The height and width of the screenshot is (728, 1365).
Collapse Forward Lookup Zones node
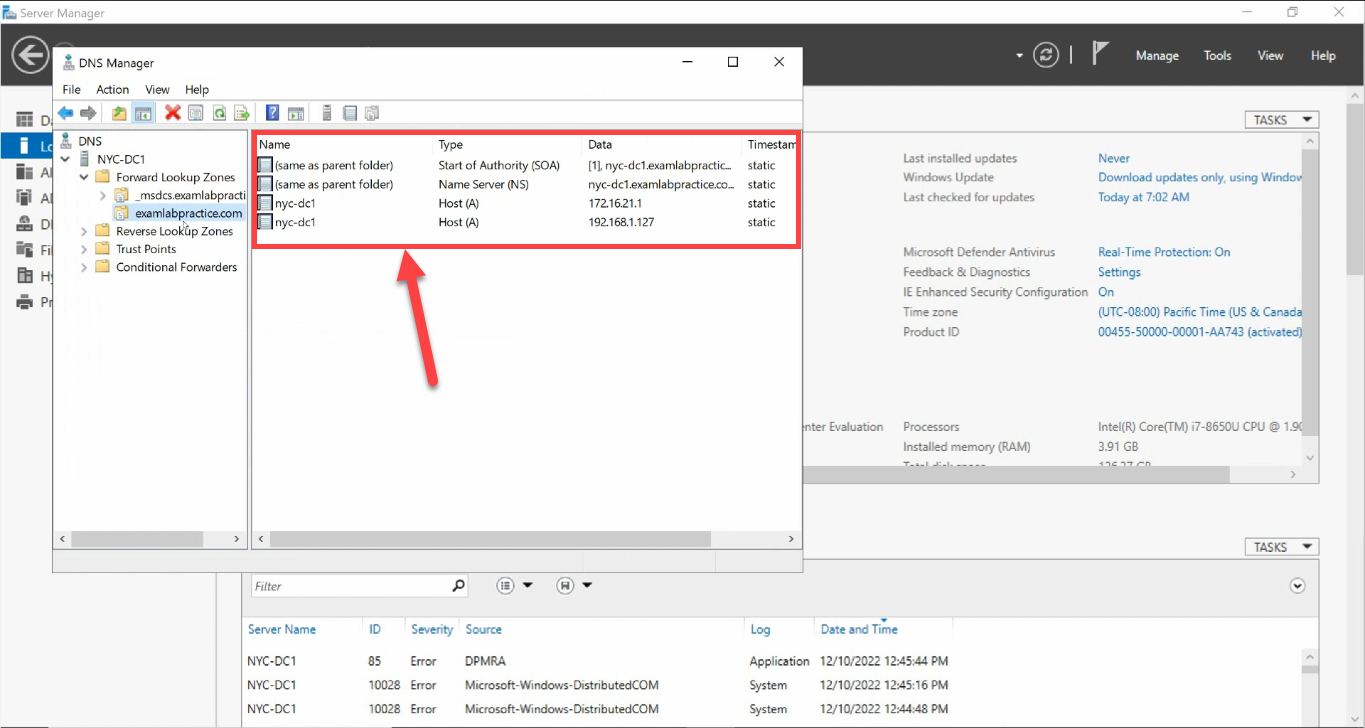85,177
